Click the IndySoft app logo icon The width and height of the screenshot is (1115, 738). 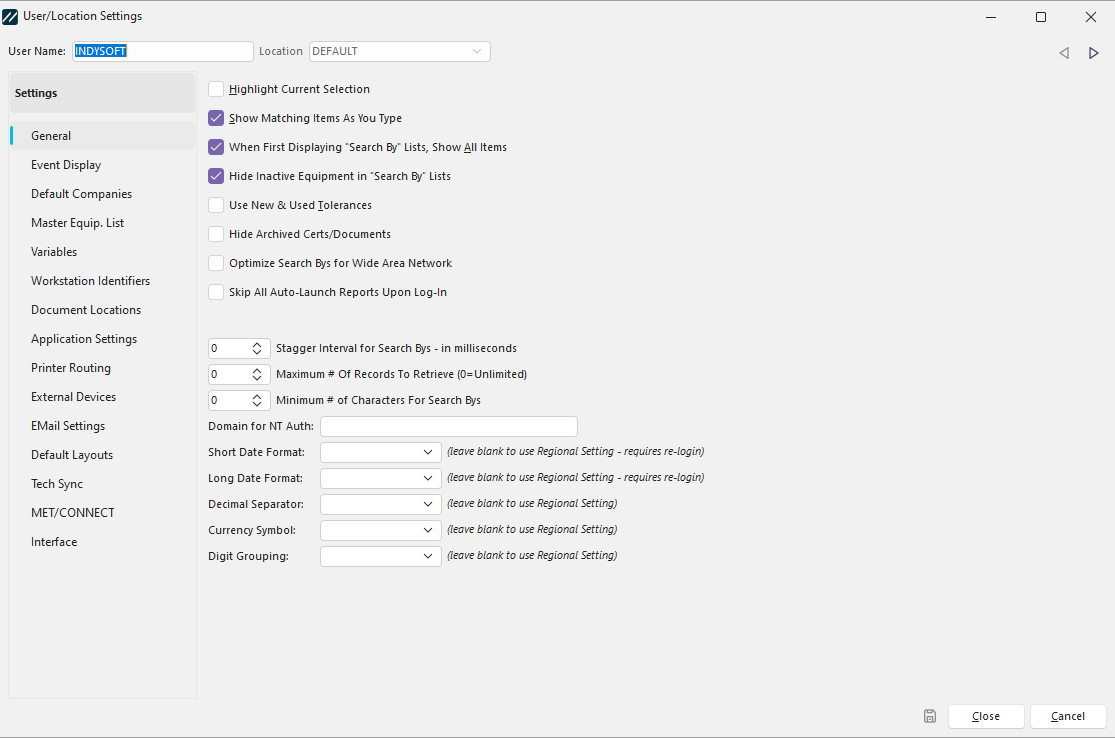11,16
